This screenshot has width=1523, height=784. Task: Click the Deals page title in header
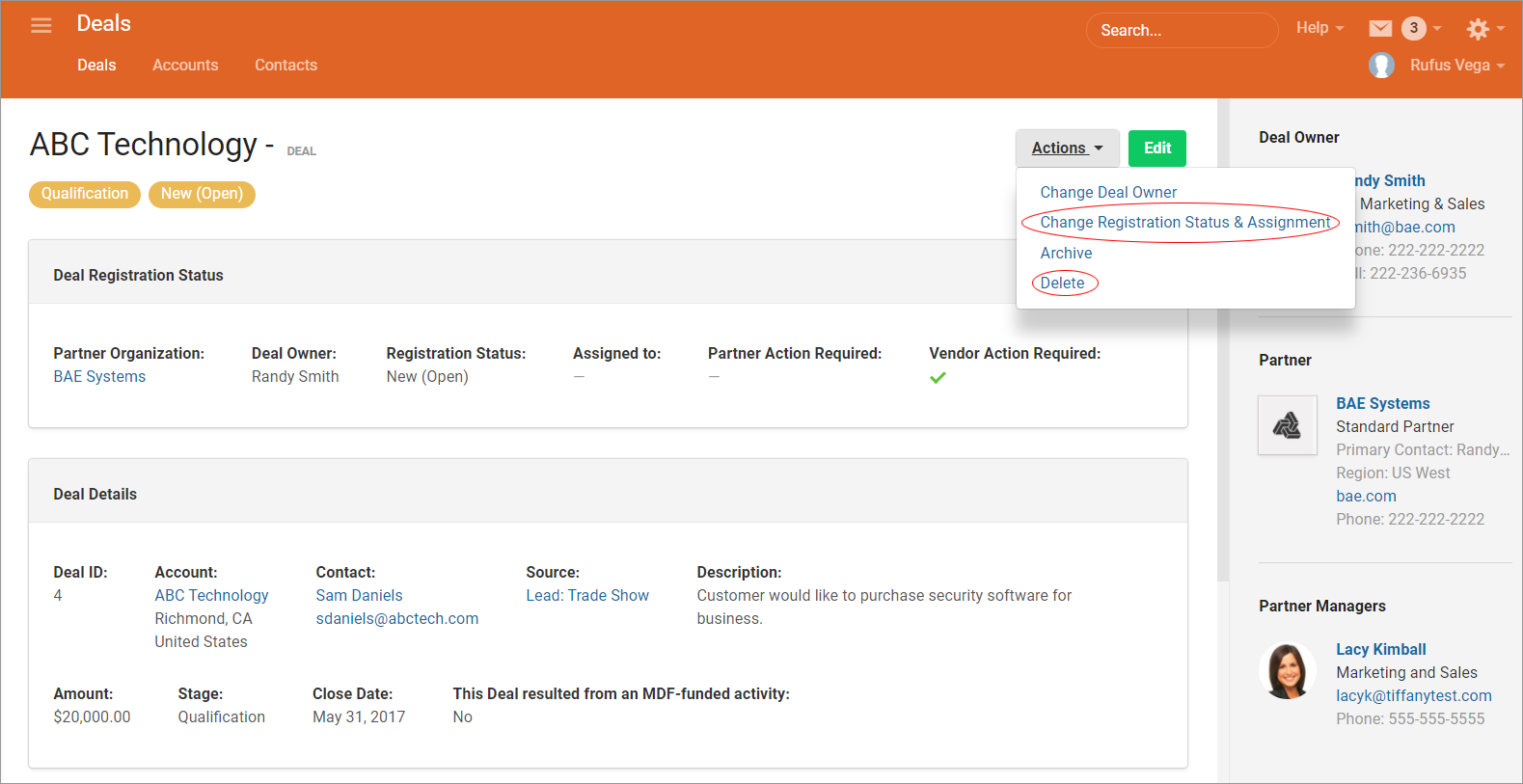tap(104, 24)
